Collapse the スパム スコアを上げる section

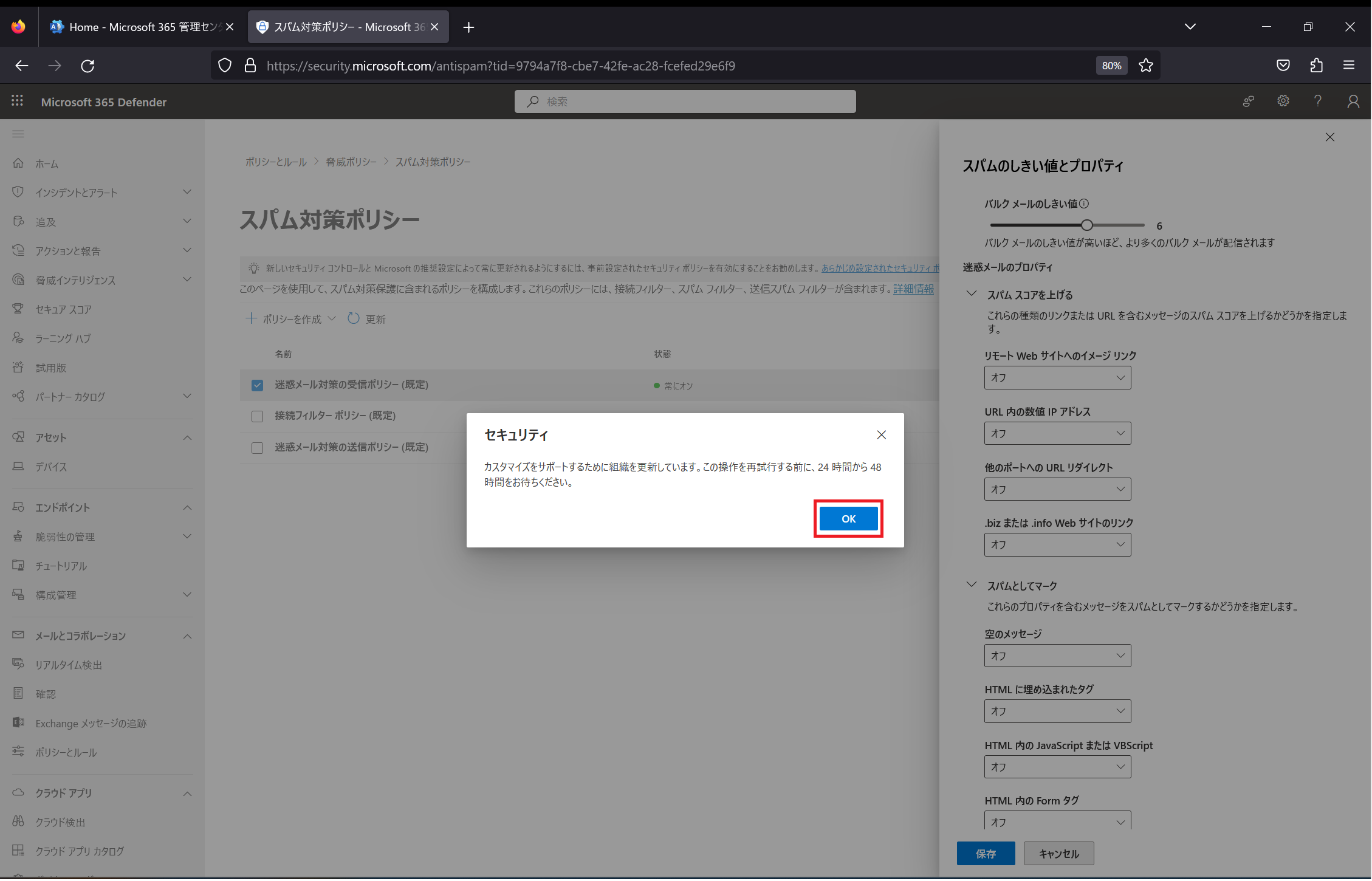coord(971,294)
